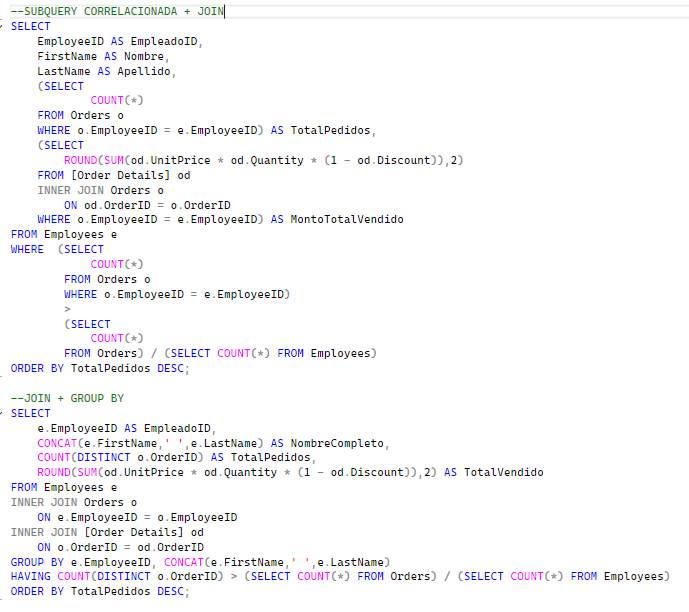Click 'FROM Employees e' in second query
The height and width of the screenshot is (612, 689).
[x=64, y=487]
